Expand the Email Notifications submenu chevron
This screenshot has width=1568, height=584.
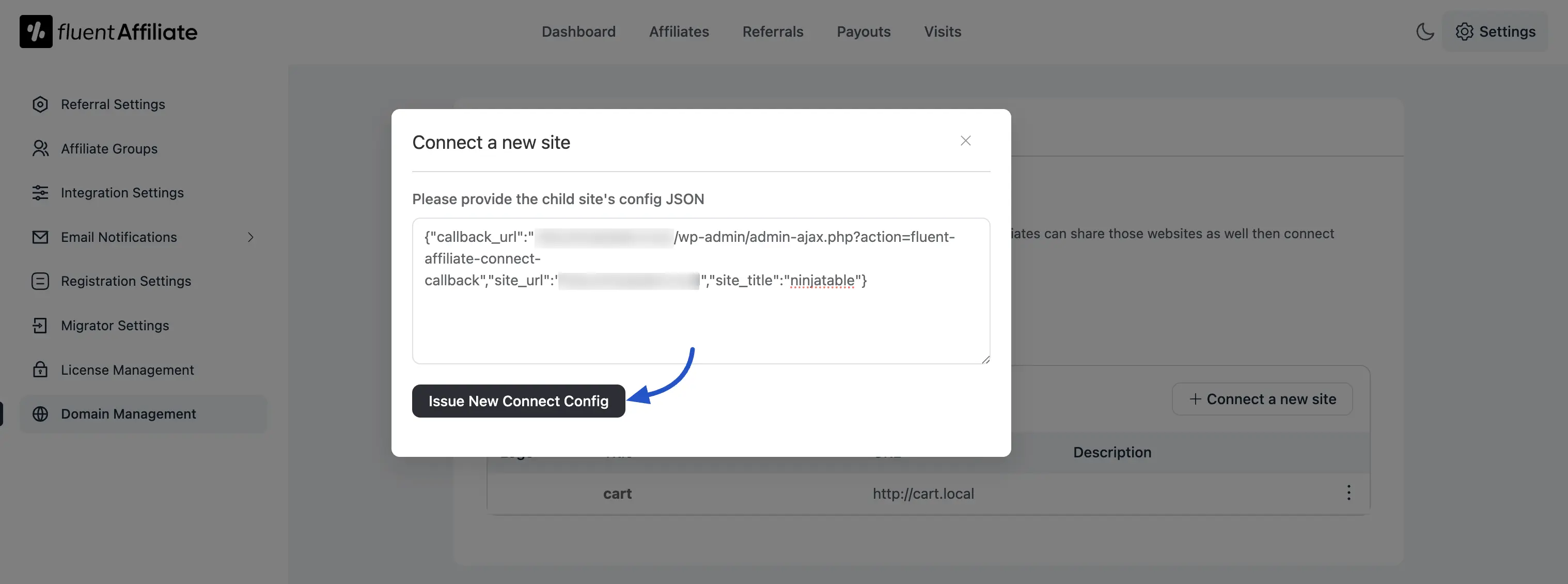click(251, 237)
